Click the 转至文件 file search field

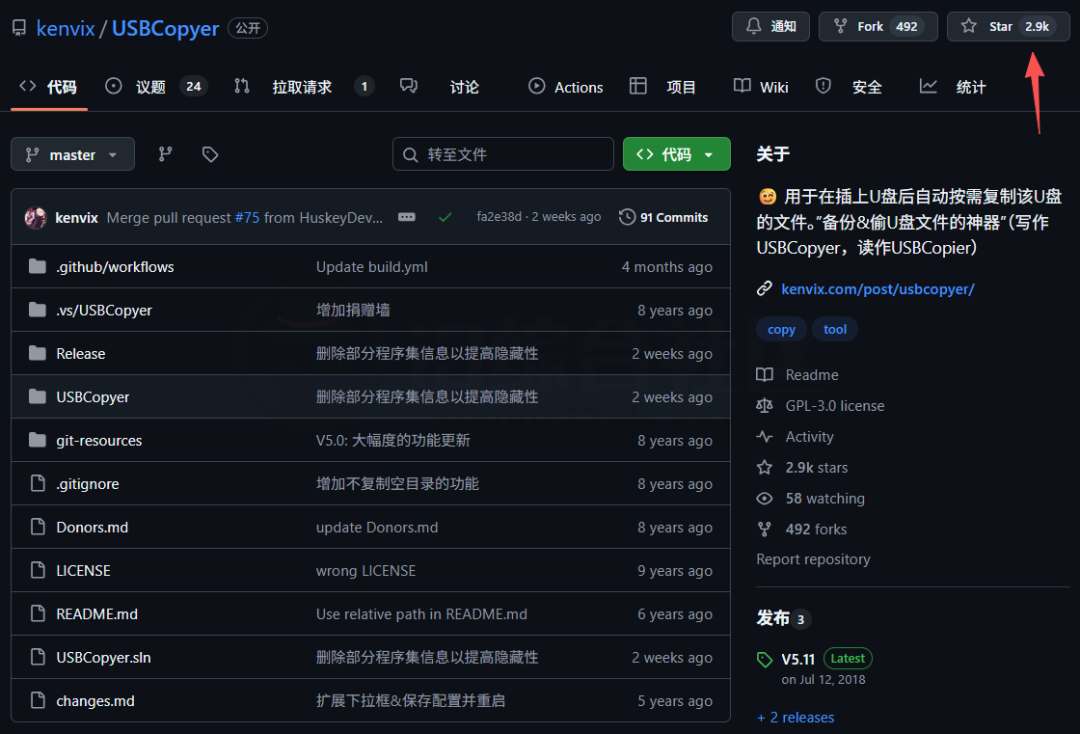[502, 154]
